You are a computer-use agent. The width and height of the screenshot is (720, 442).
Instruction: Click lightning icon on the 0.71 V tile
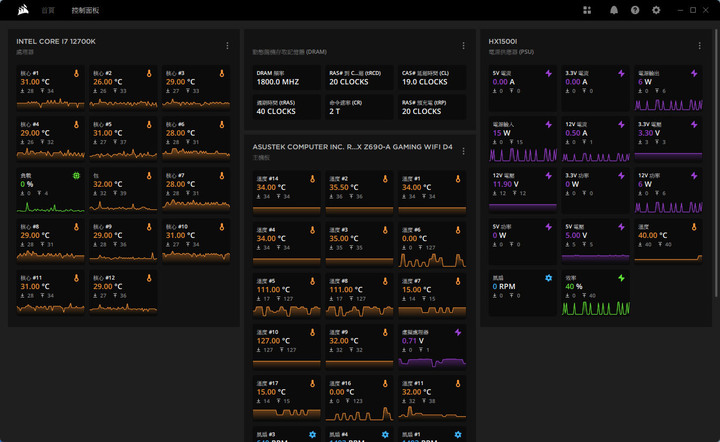(457, 332)
